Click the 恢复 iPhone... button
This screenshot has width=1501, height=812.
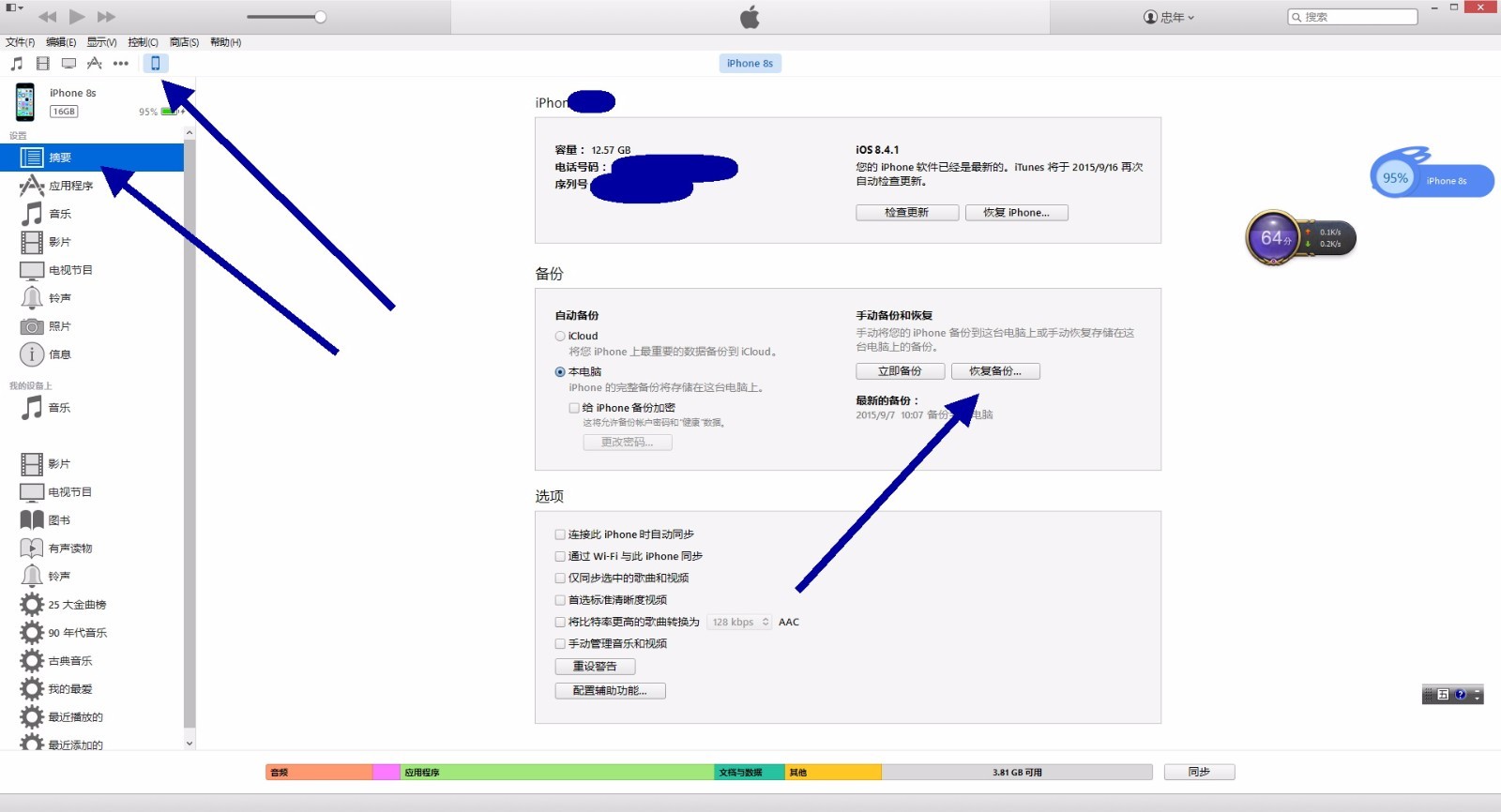1017,213
